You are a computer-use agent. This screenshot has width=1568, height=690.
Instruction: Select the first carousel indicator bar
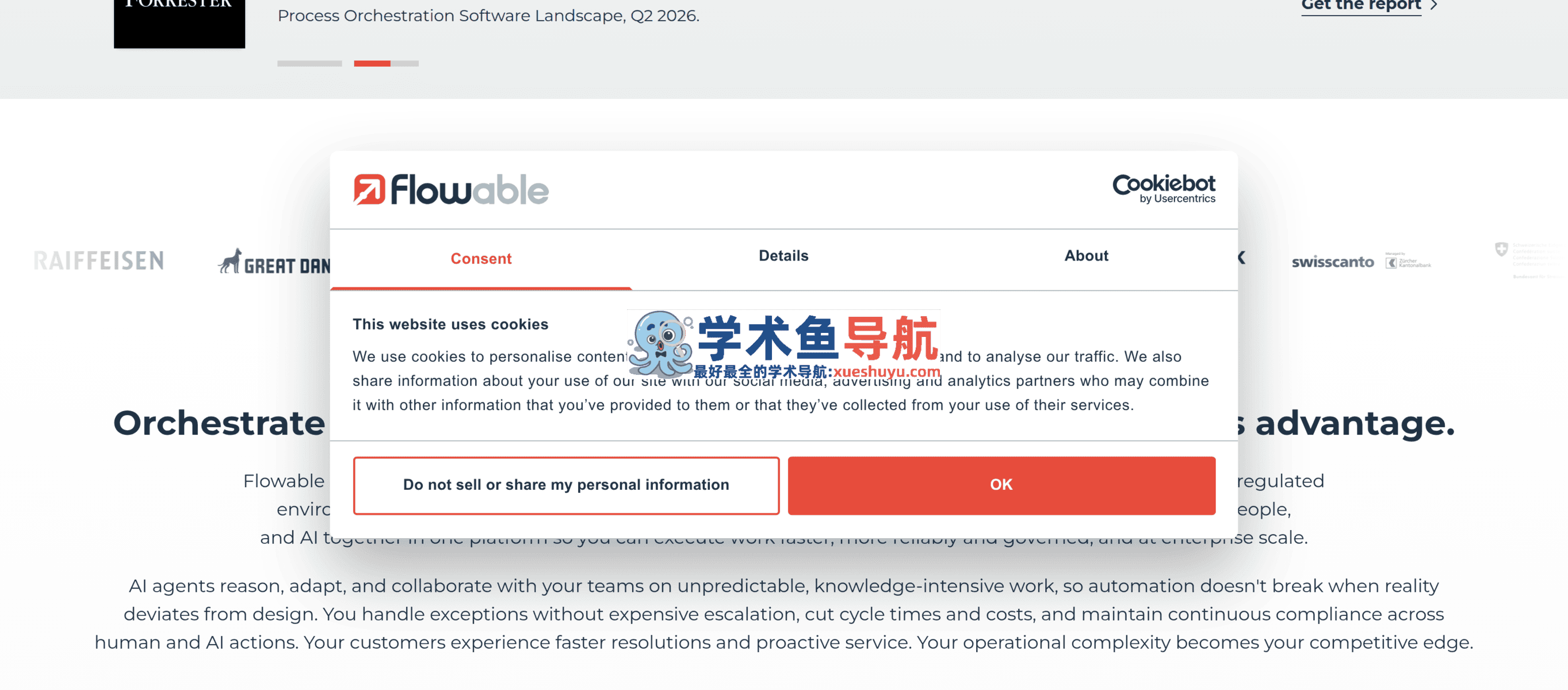tap(309, 63)
